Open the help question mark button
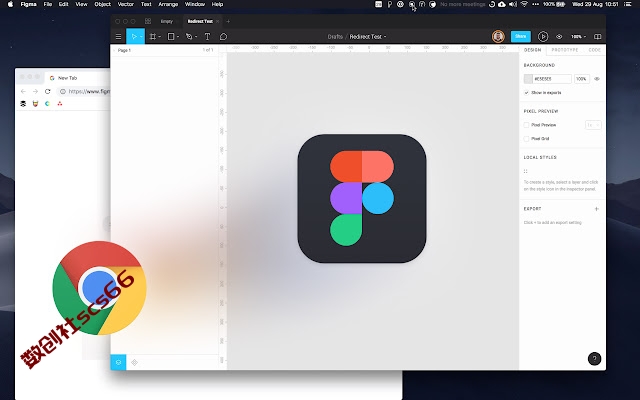640x400 pixels. 594,358
